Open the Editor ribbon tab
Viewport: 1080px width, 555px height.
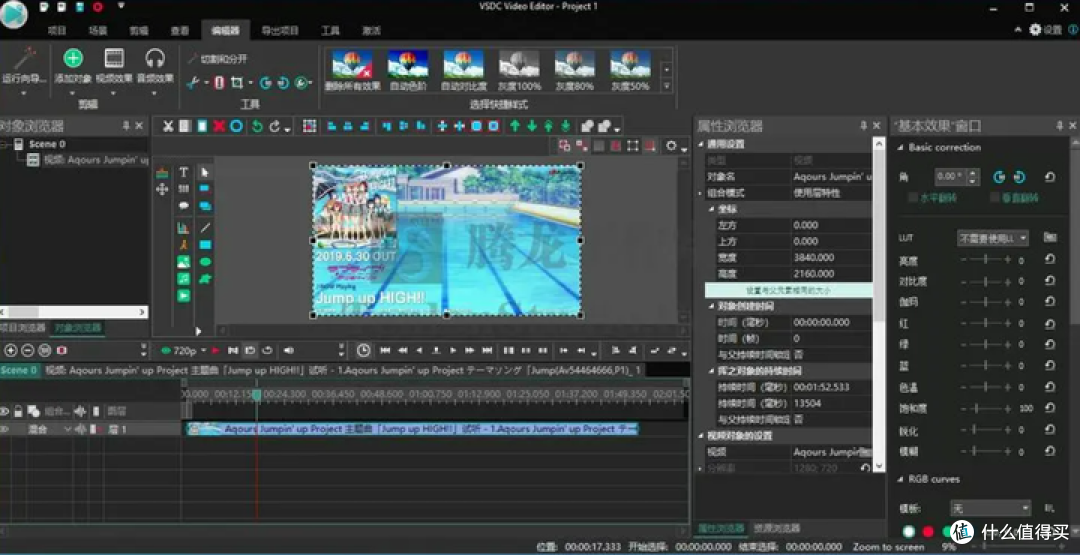pyautogui.click(x=225, y=30)
